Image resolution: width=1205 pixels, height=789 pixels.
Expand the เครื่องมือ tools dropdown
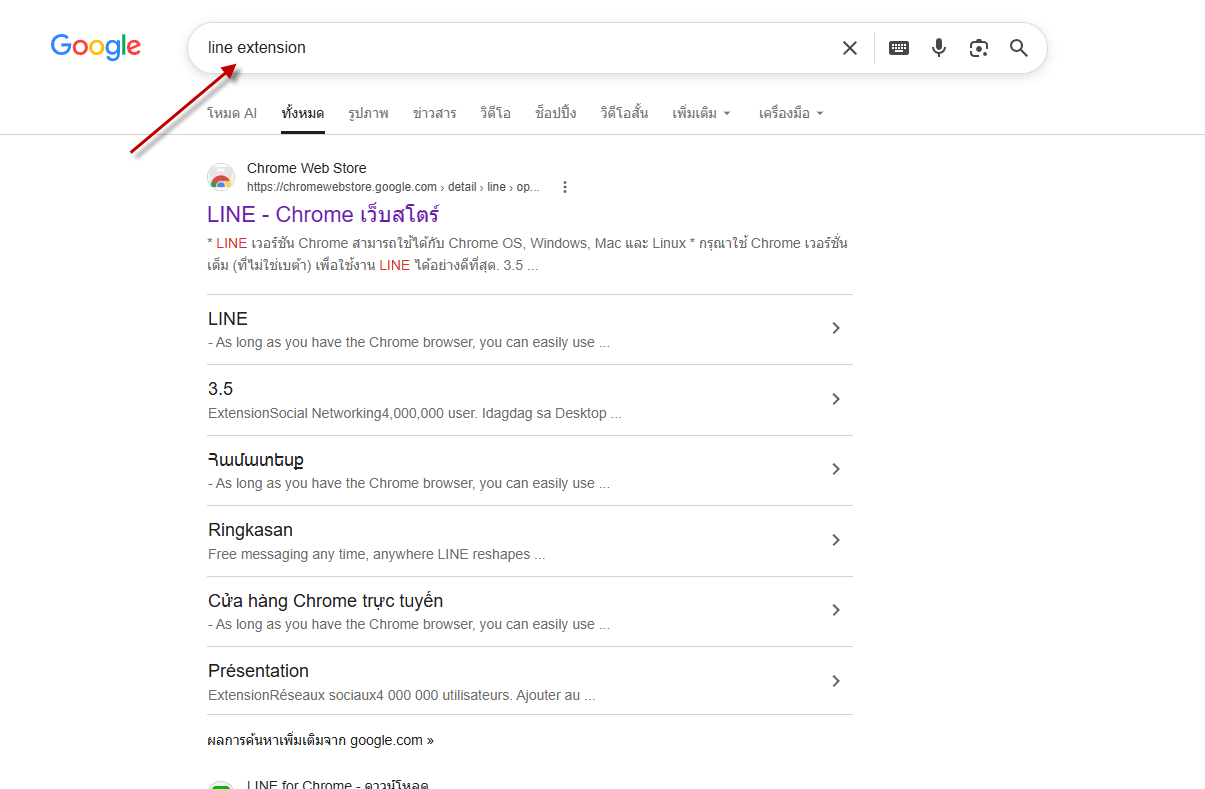point(791,113)
